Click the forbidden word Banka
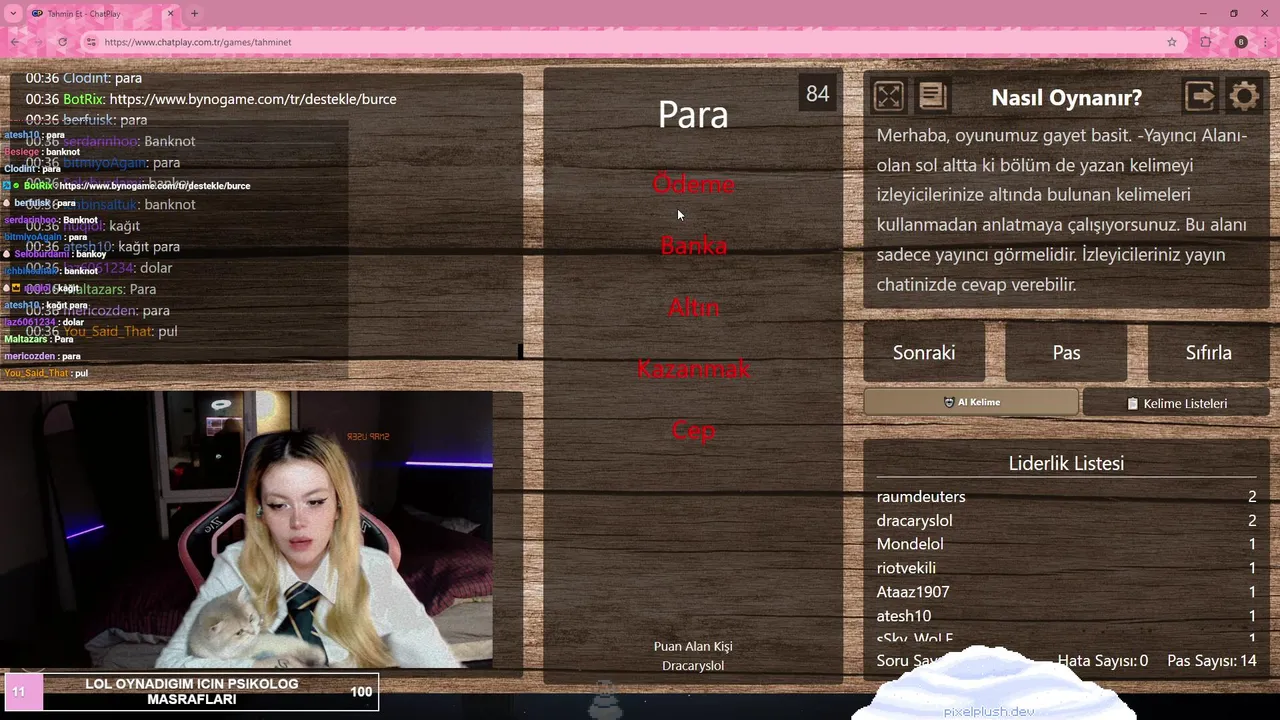 693,245
